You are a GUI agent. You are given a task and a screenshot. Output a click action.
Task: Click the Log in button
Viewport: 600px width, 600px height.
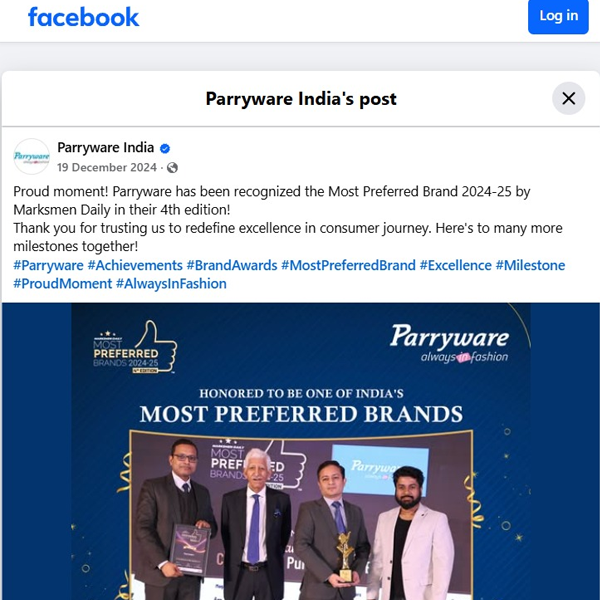point(558,16)
